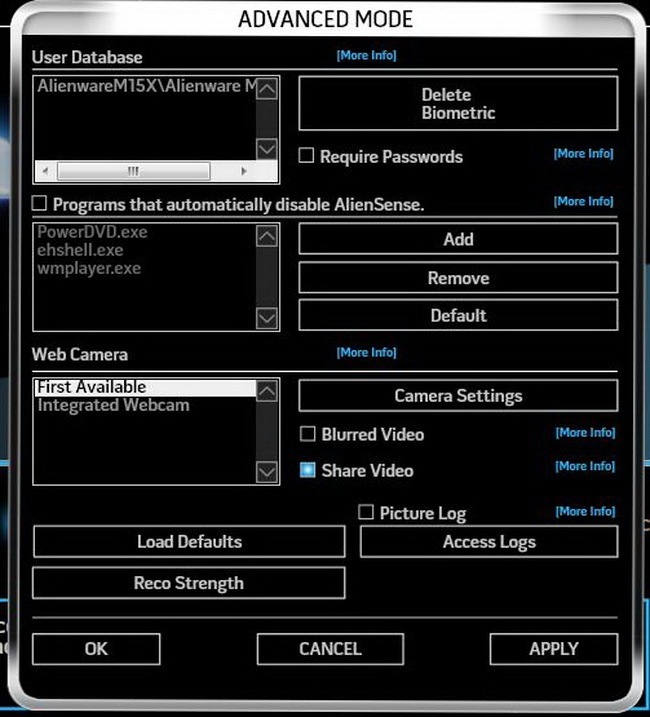The height and width of the screenshot is (717, 650).
Task: Enable the Picture Log checkbox
Action: 366,512
